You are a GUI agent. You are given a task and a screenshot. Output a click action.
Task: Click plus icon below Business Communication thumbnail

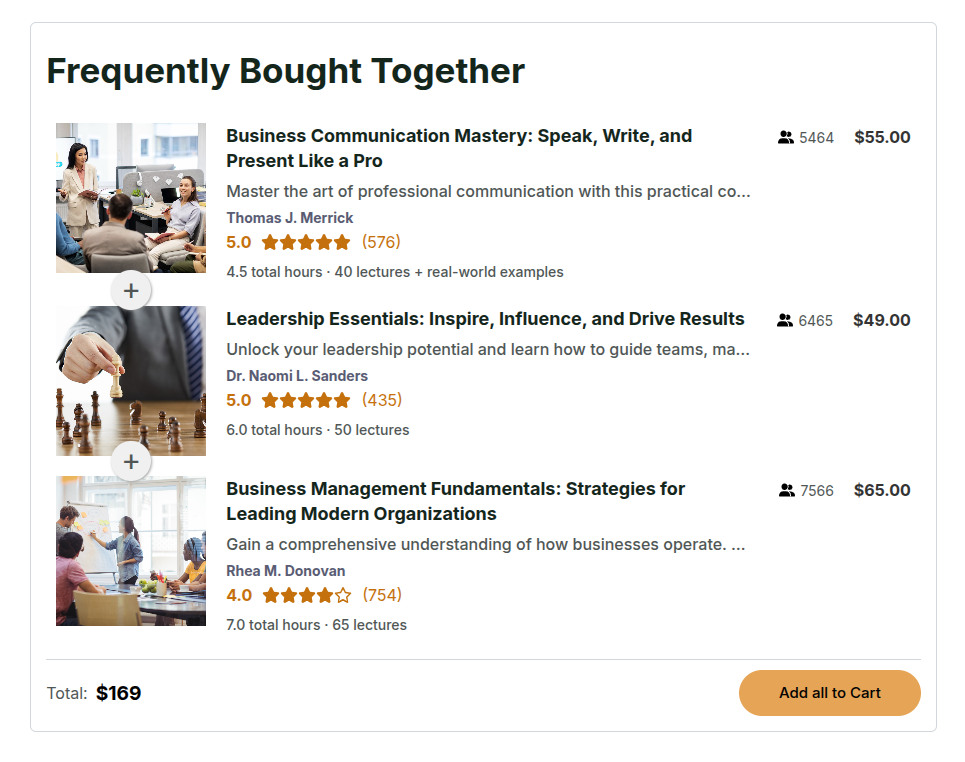[131, 291]
